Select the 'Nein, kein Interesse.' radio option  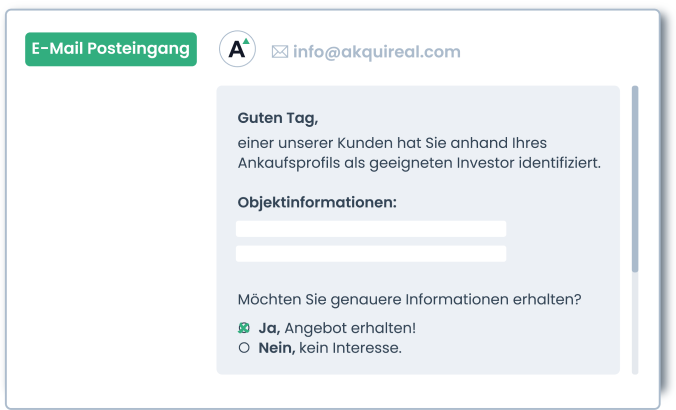(x=244, y=347)
